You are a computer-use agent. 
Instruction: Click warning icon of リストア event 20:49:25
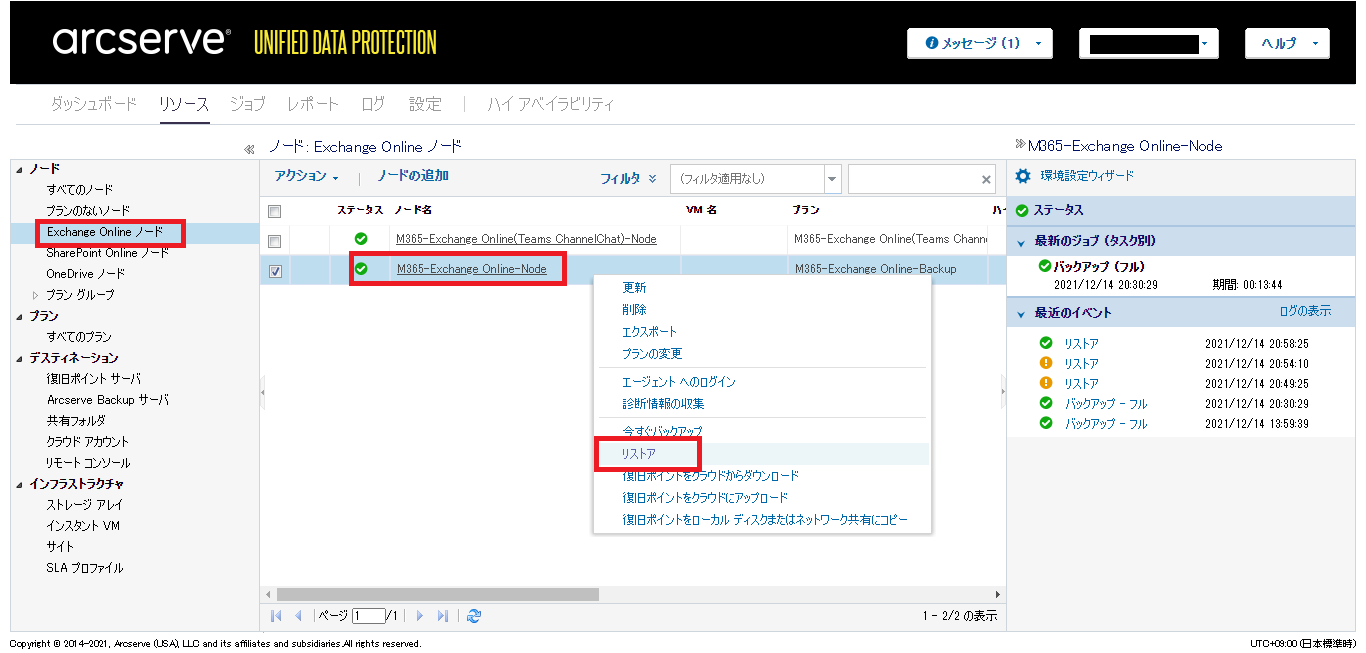[x=1046, y=383]
